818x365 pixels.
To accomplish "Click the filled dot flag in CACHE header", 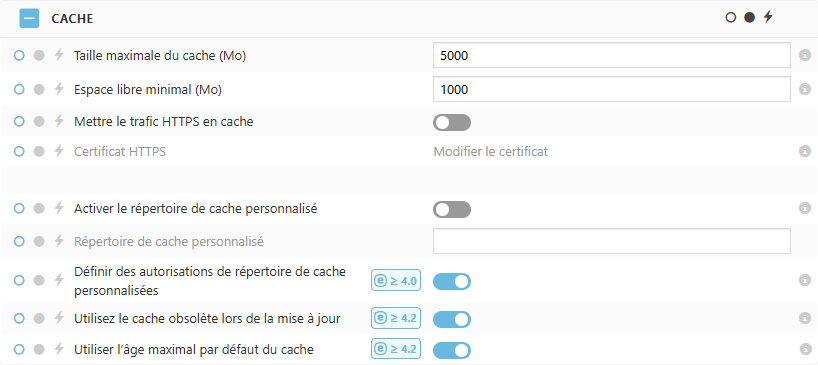I will [x=749, y=18].
